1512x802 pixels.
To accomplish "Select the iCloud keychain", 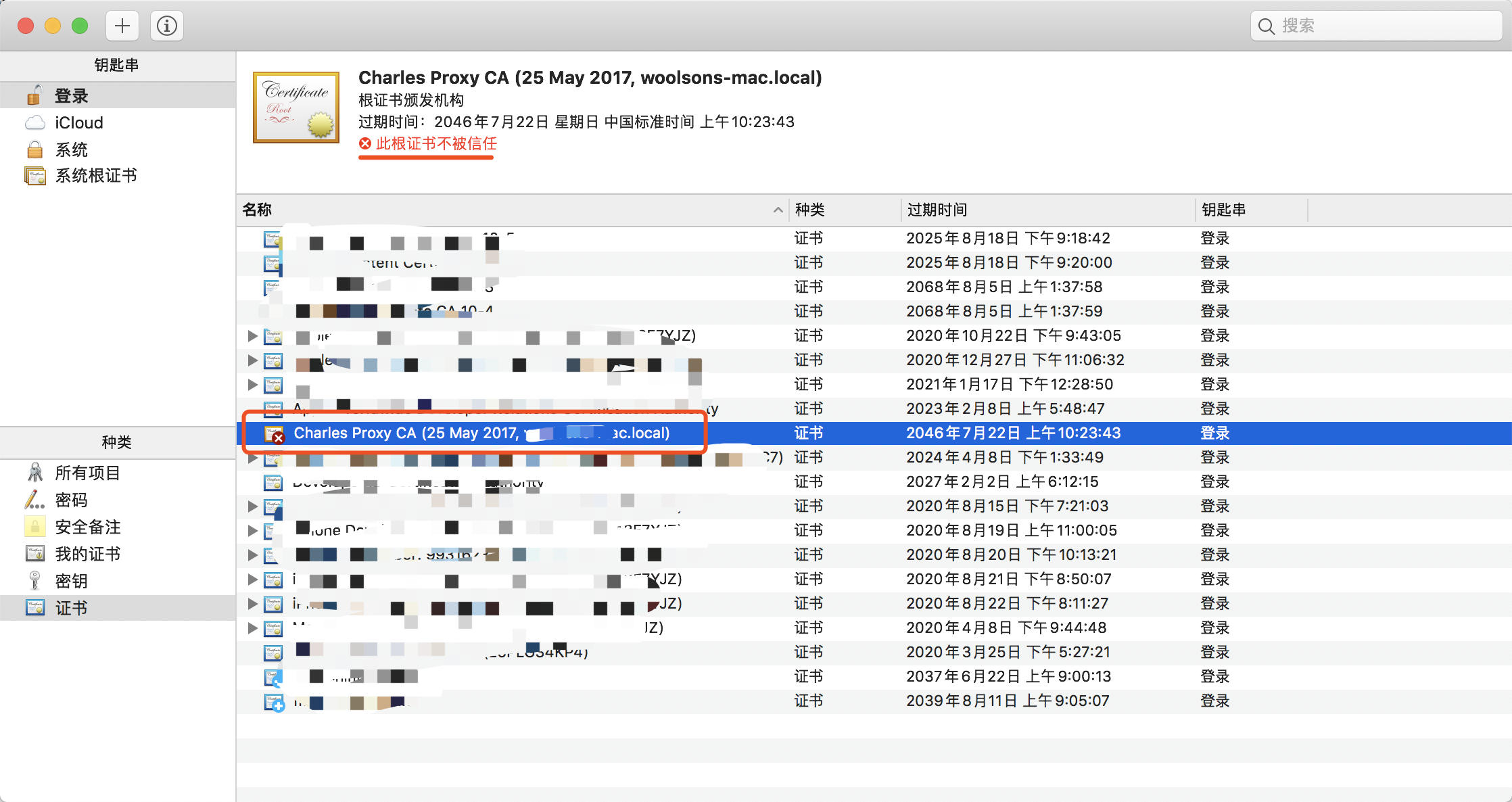I will 78,122.
